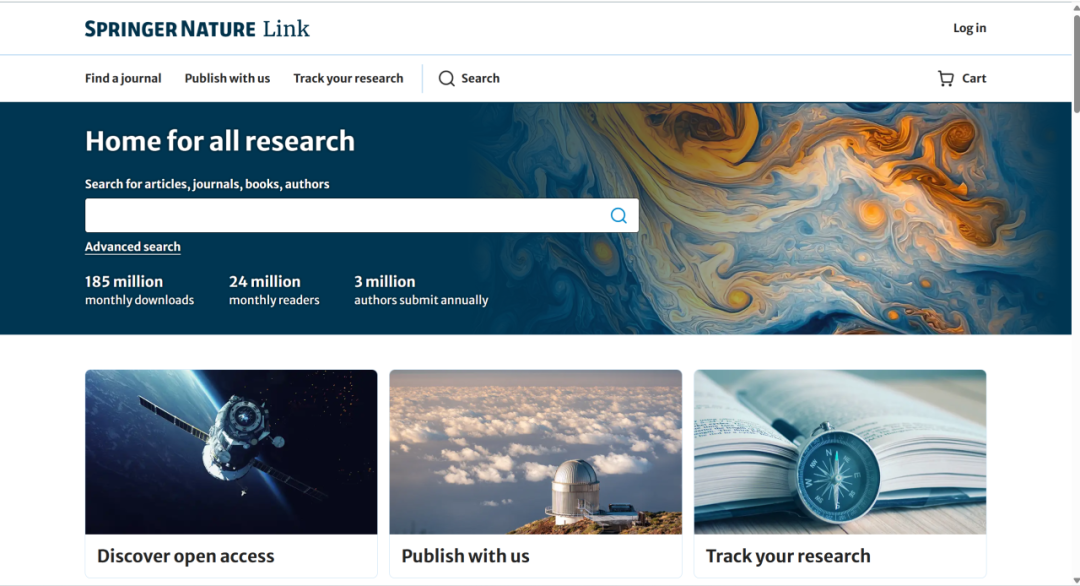Click the Track your research card title
1080x586 pixels.
tap(788, 556)
